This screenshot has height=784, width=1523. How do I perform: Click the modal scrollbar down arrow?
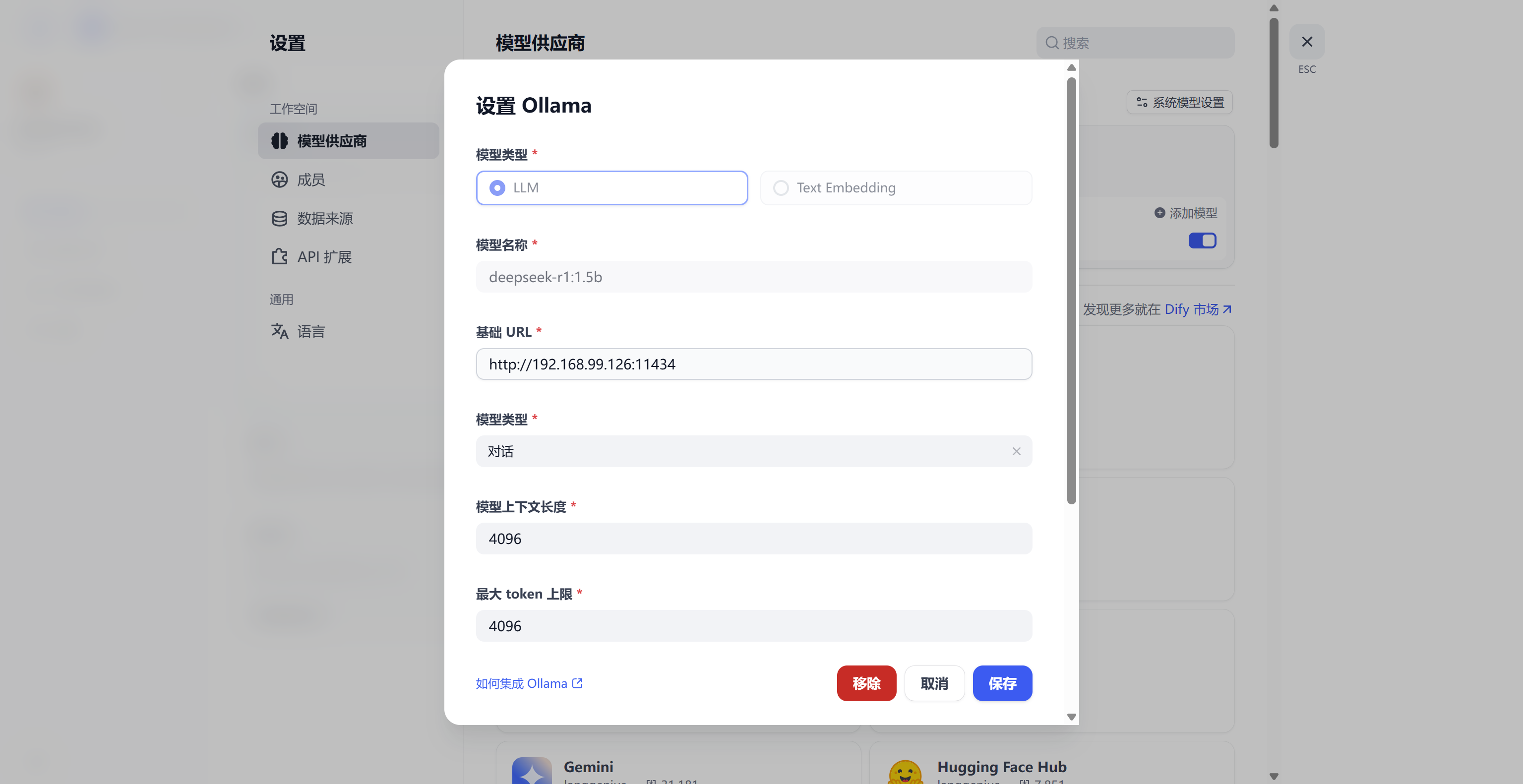(x=1071, y=717)
